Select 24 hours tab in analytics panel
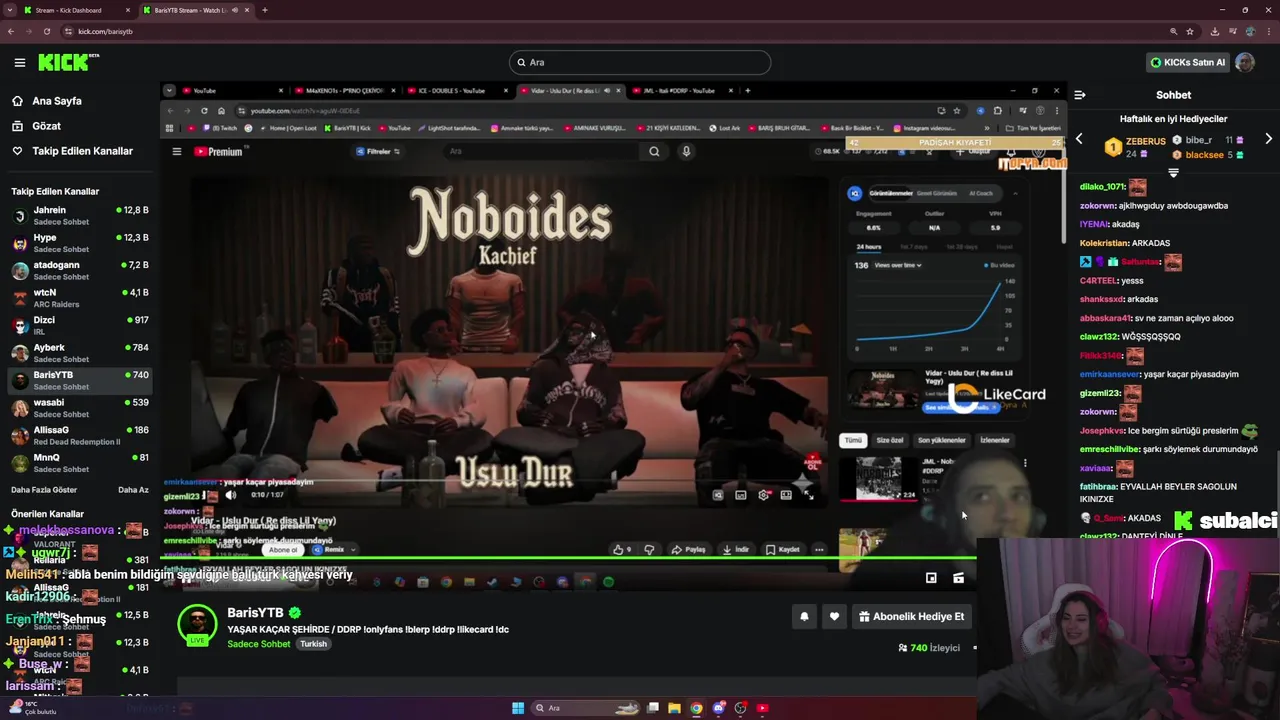The height and width of the screenshot is (720, 1280). click(869, 247)
